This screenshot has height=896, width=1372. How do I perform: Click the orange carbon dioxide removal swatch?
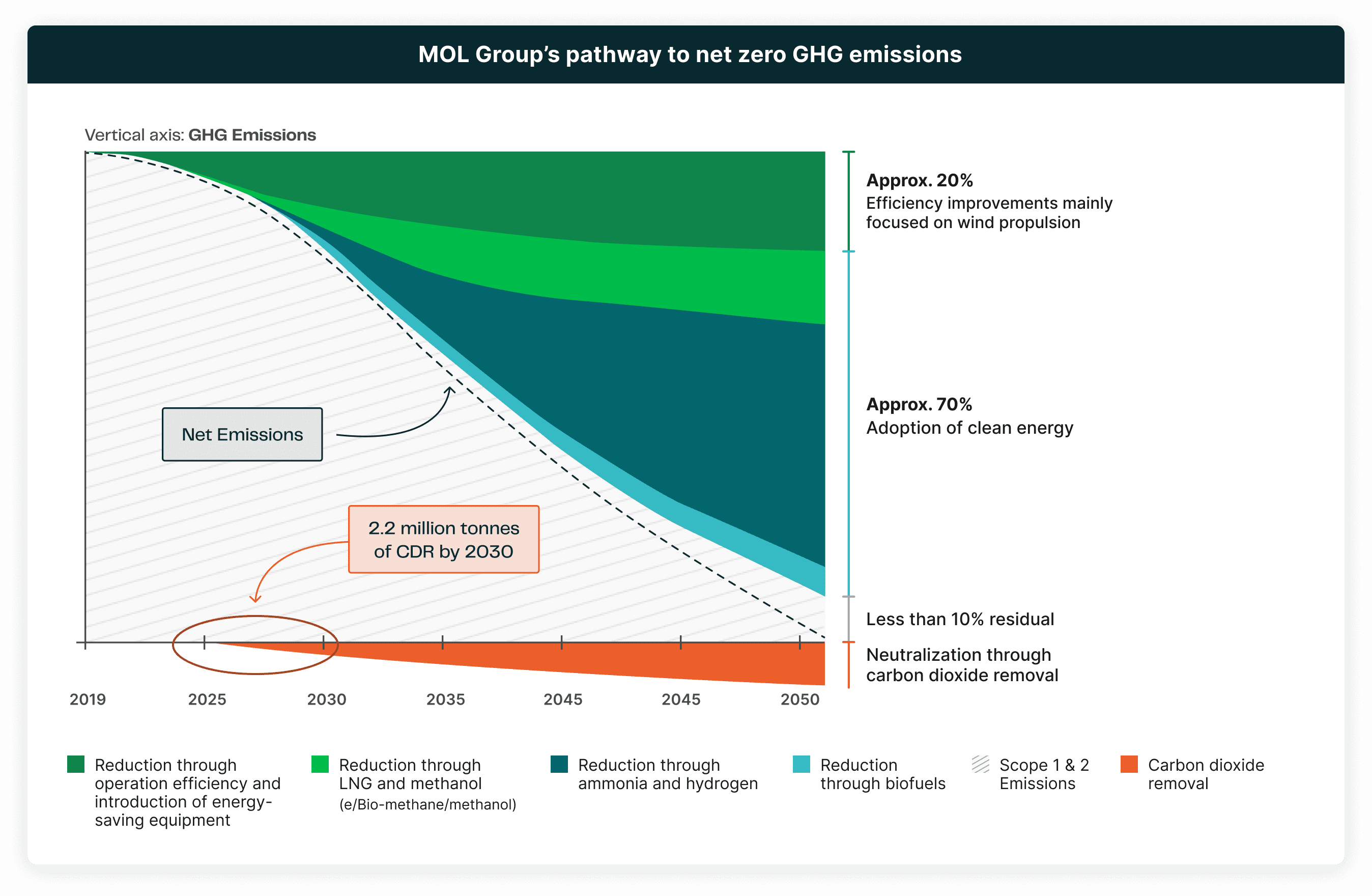[1129, 764]
